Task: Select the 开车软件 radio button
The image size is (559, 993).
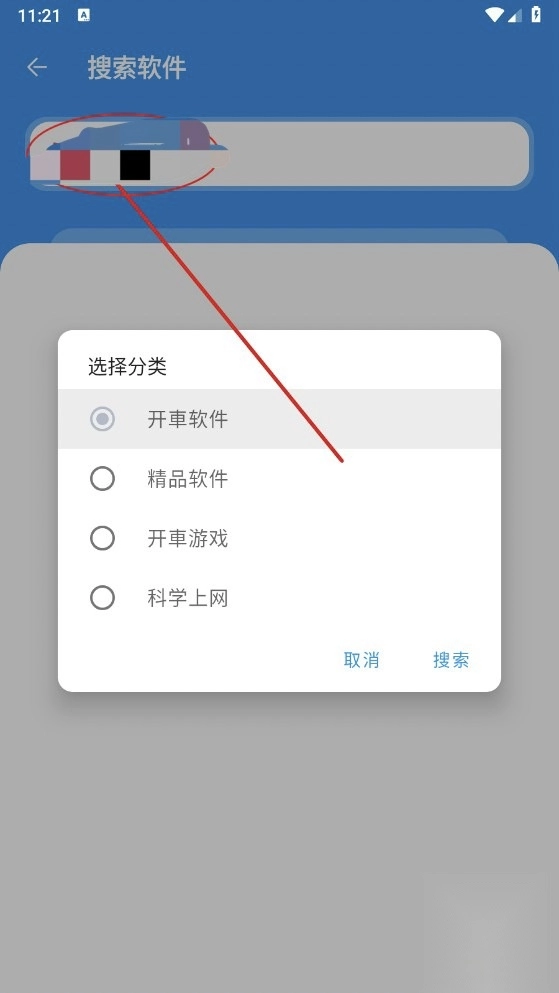Action: click(102, 419)
